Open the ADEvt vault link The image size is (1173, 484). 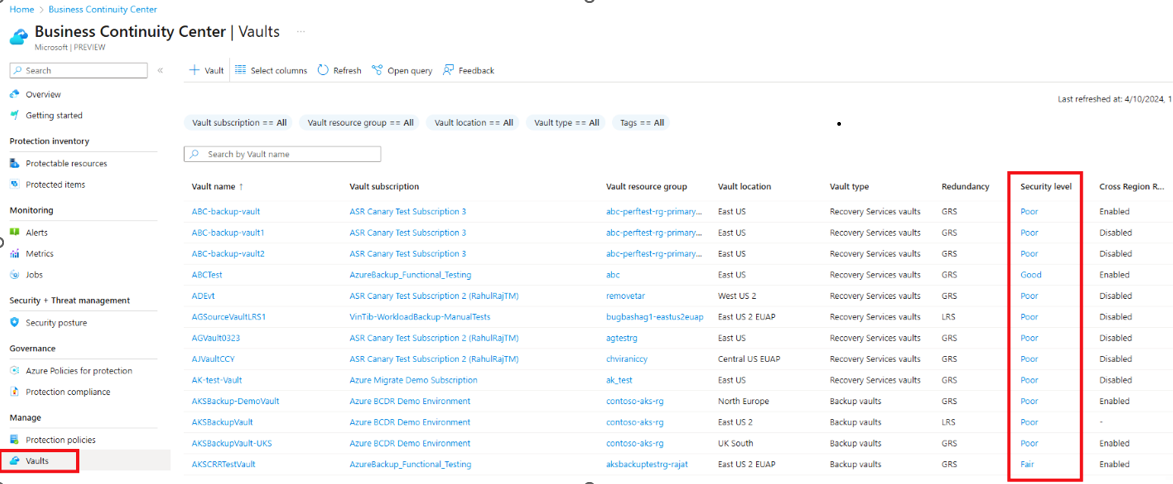pos(203,295)
